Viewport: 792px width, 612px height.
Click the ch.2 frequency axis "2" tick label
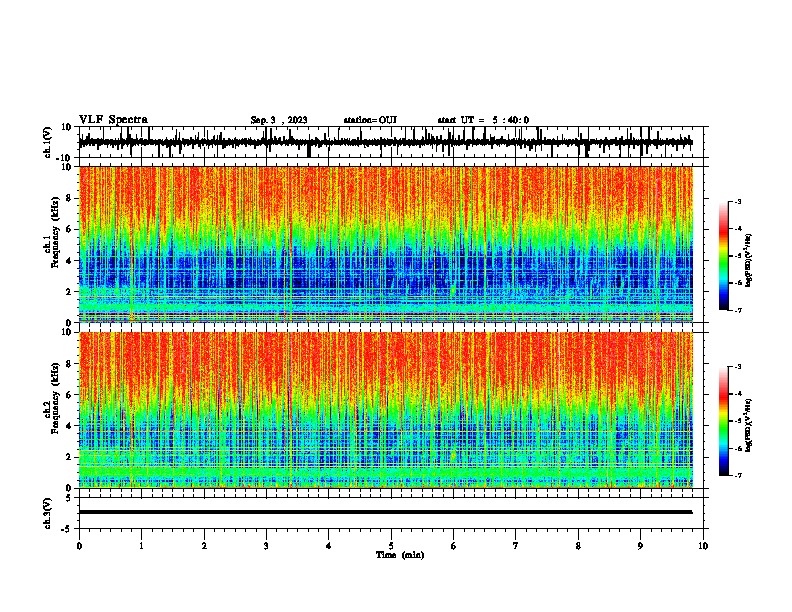70,457
